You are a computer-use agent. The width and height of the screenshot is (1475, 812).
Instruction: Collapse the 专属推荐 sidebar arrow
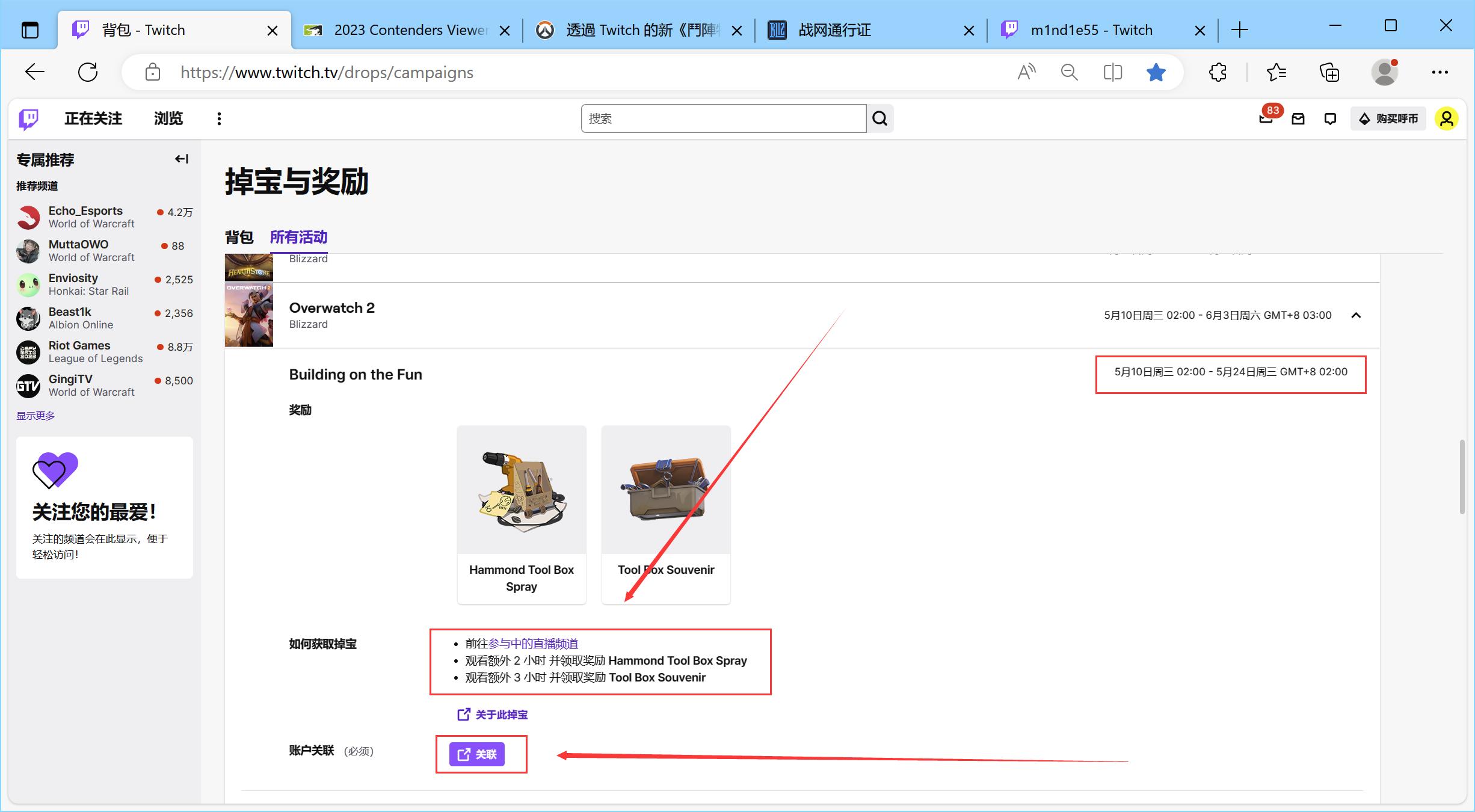pos(180,159)
